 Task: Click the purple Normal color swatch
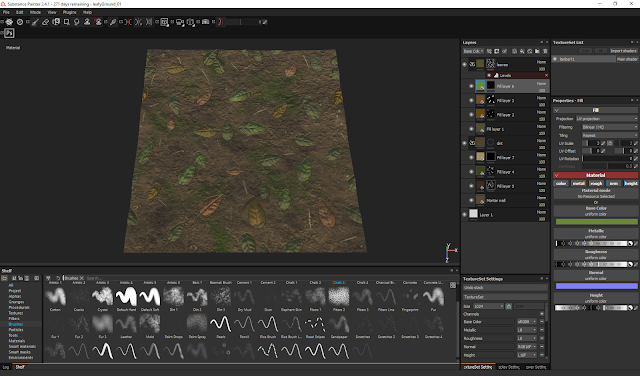[x=596, y=286]
